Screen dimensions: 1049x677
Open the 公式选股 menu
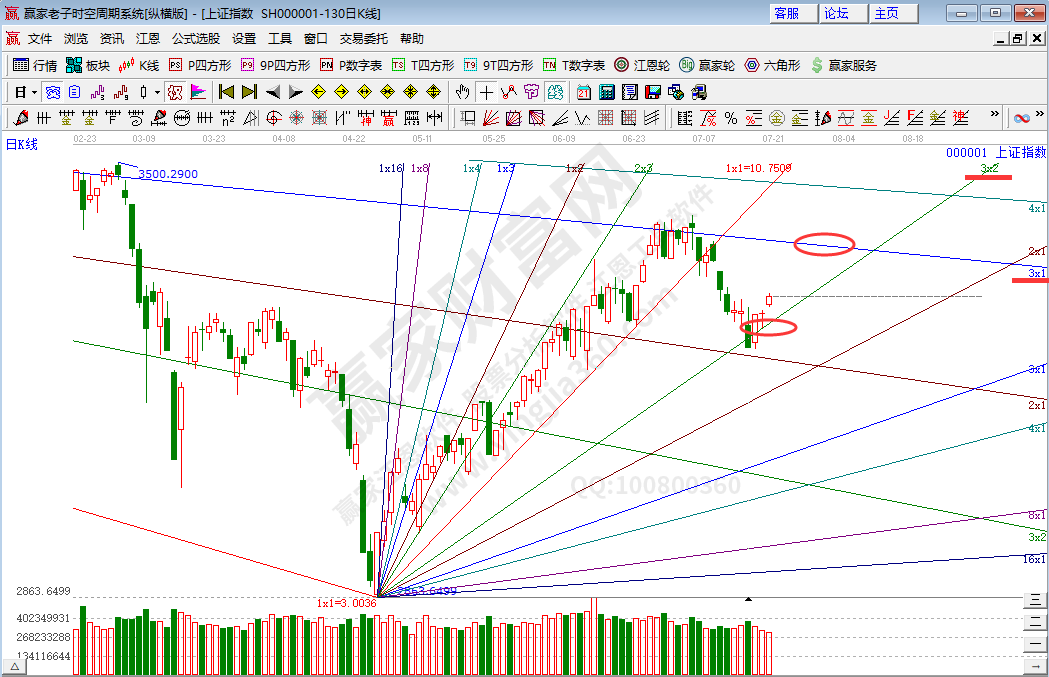click(195, 39)
